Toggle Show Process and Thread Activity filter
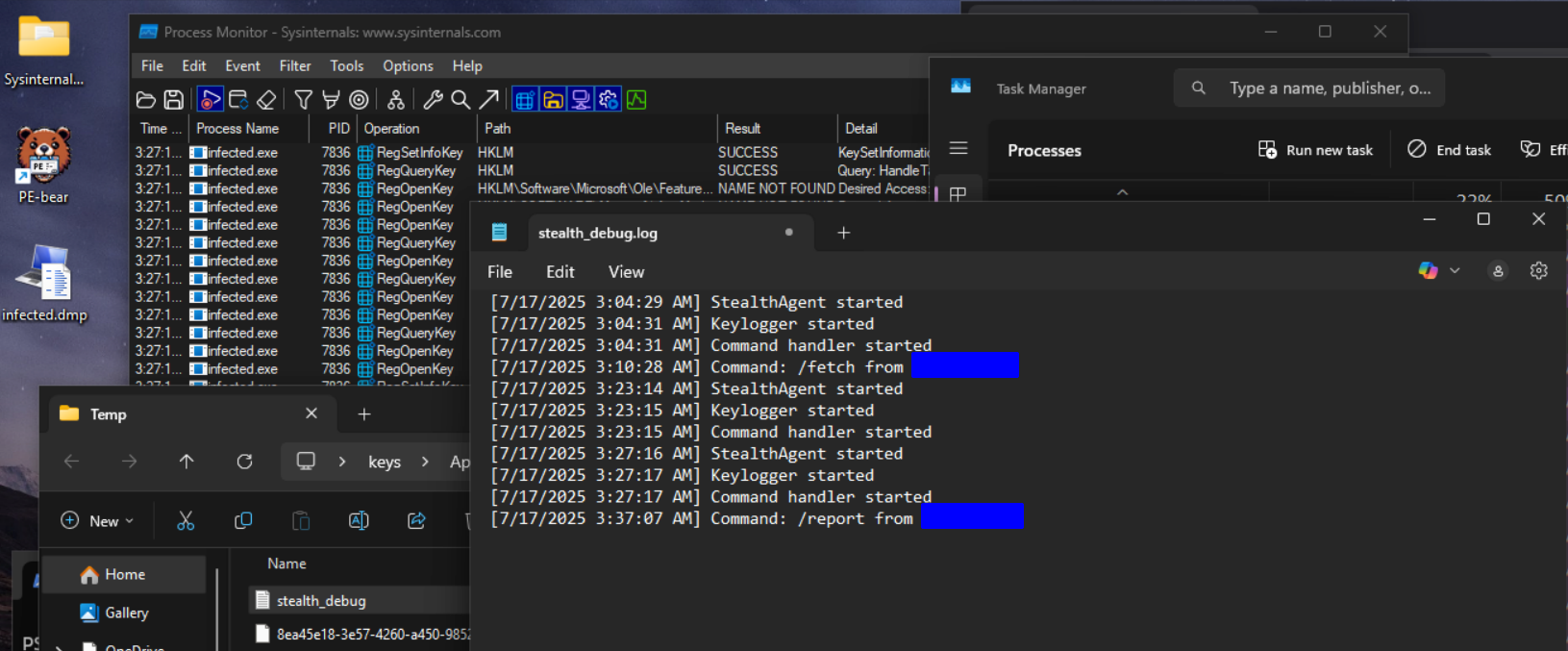 click(x=609, y=99)
